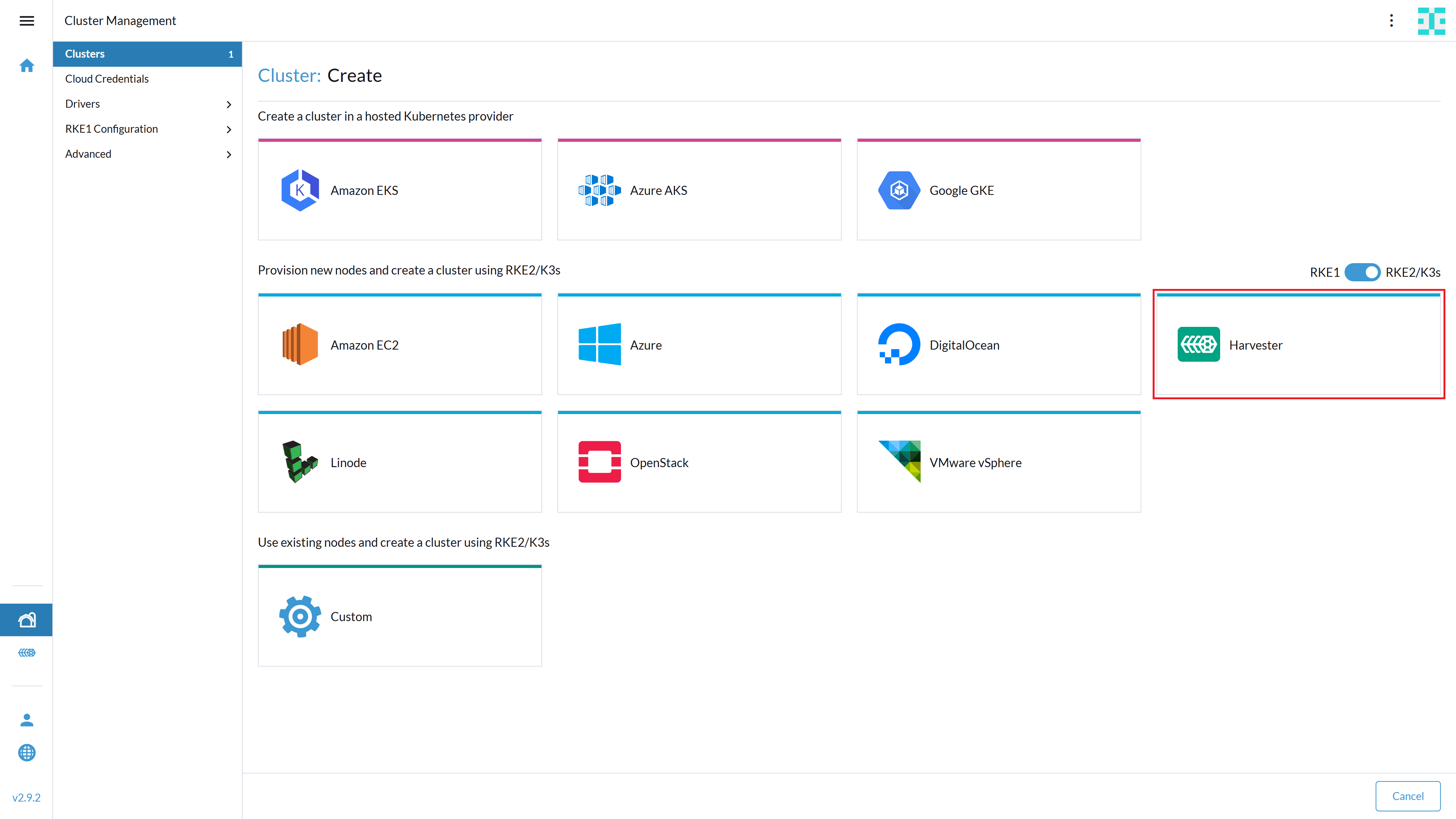Expand the Advanced section chevron
The height and width of the screenshot is (819, 1456).
(x=228, y=154)
